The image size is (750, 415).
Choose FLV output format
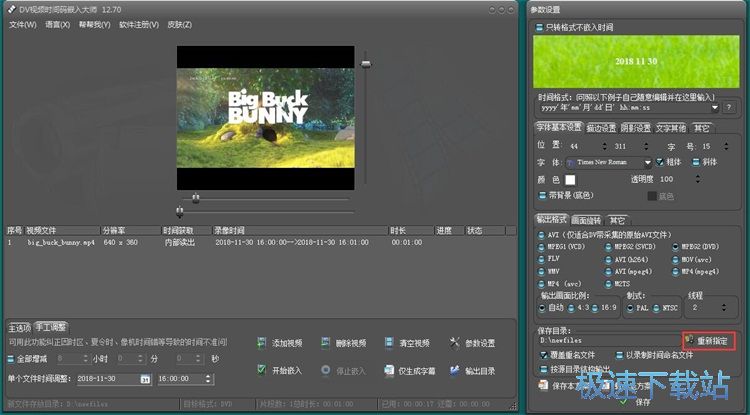[541, 259]
